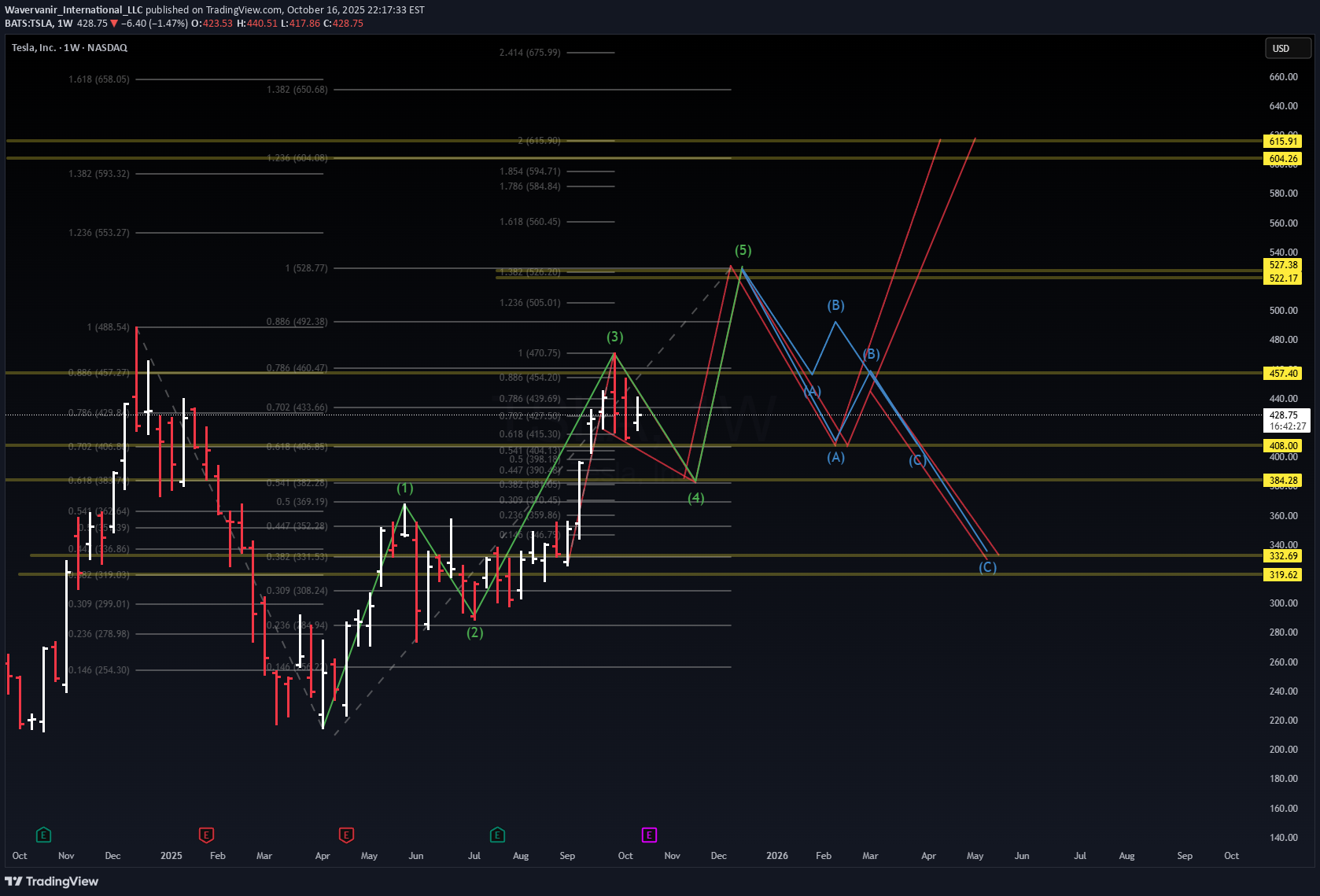The image size is (1320, 896).
Task: Open the green earnings marker near July 2025
Action: point(497,835)
